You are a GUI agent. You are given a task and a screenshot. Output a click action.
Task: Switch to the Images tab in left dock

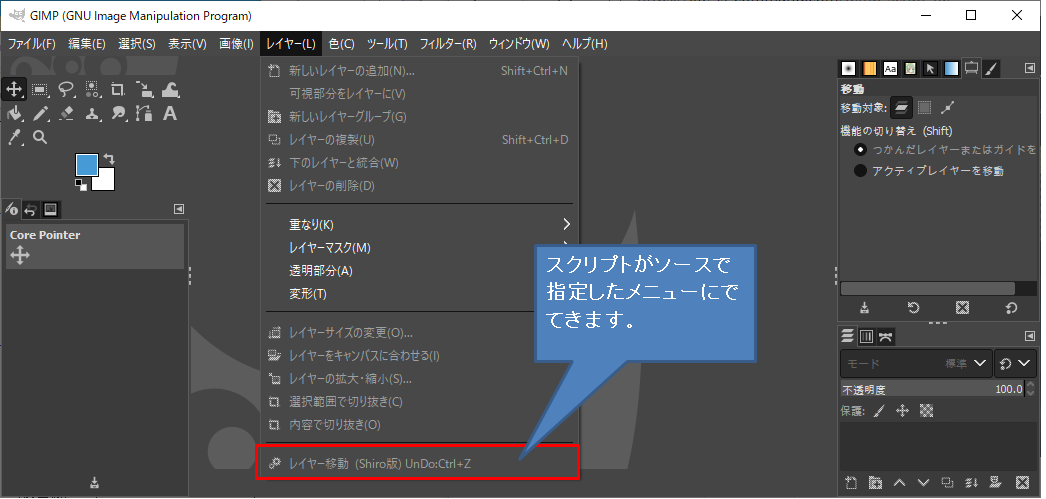pos(51,209)
